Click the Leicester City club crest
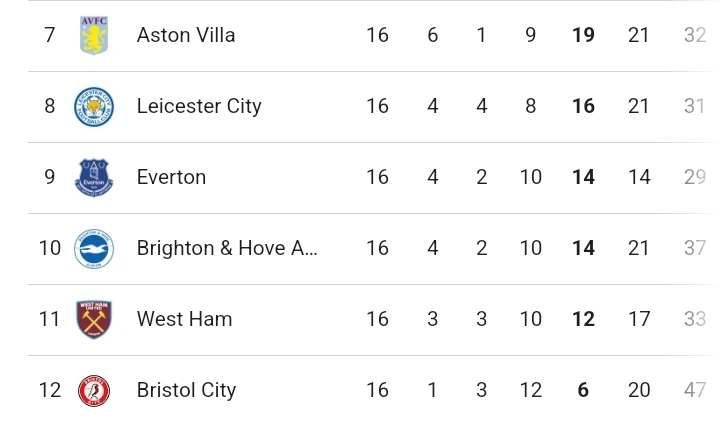The image size is (720, 437). 94,106
